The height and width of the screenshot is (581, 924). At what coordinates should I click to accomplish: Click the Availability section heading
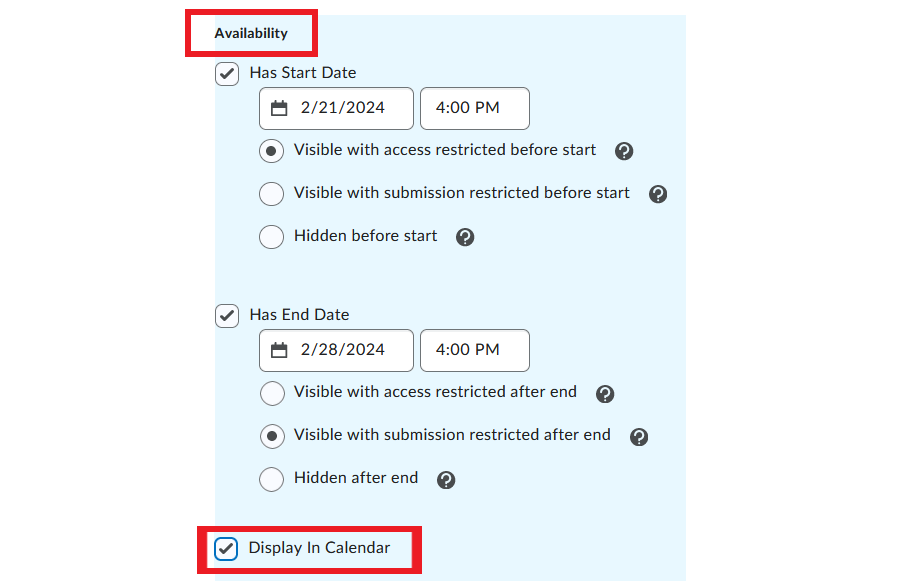(x=251, y=34)
